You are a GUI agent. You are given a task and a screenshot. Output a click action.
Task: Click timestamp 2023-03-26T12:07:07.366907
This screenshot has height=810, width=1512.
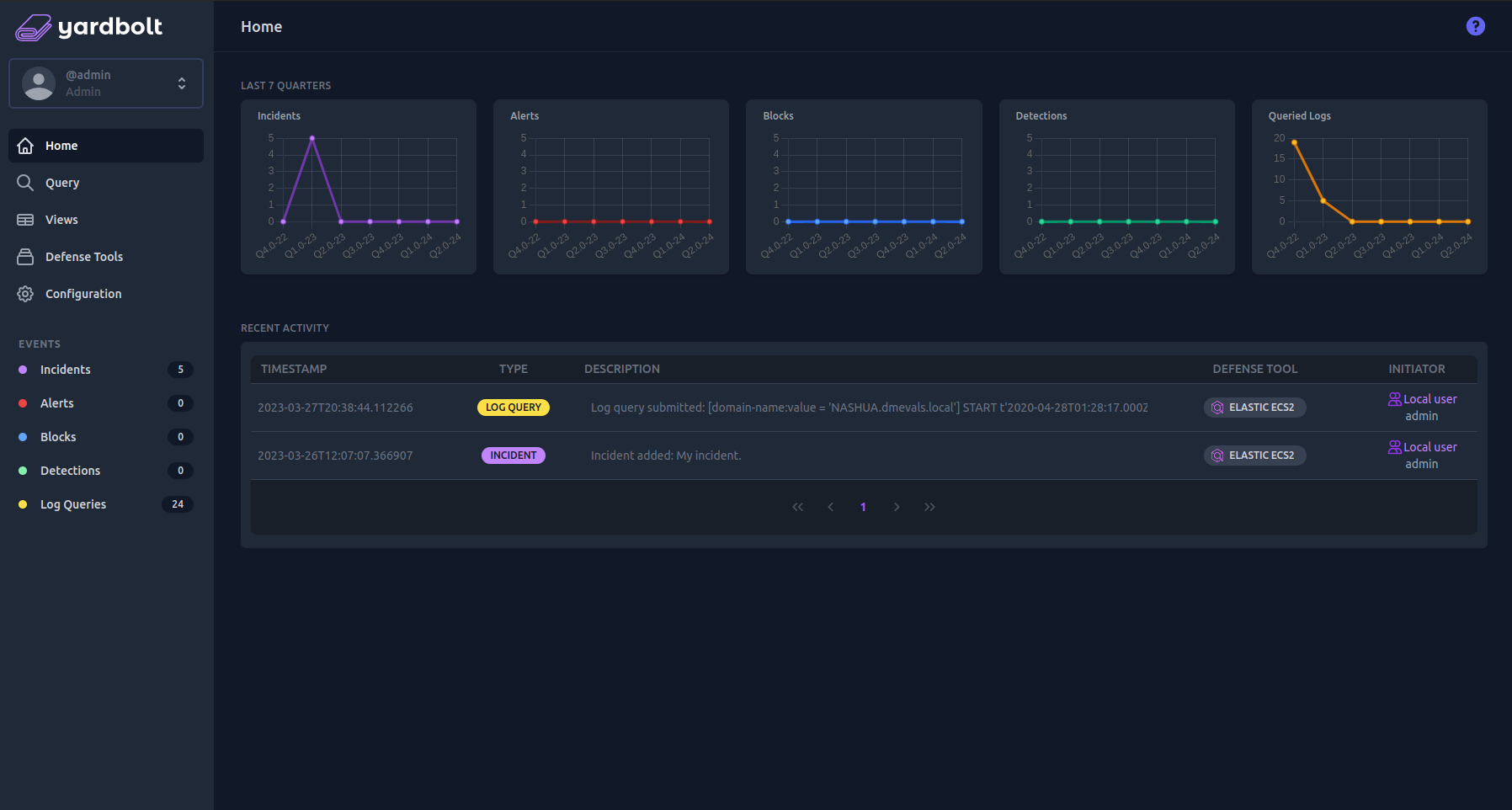[335, 456]
